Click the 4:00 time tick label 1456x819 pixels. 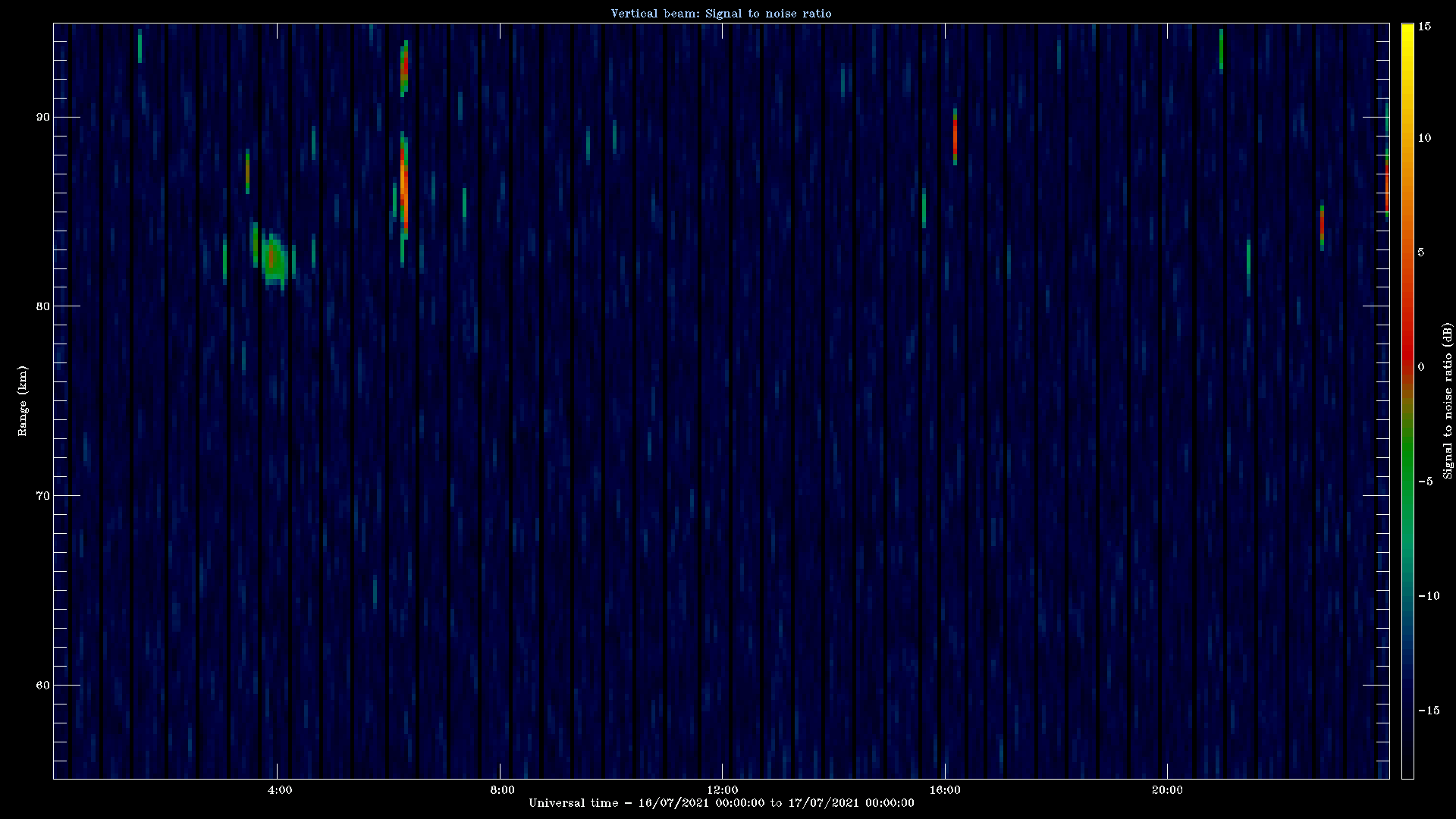tap(280, 790)
